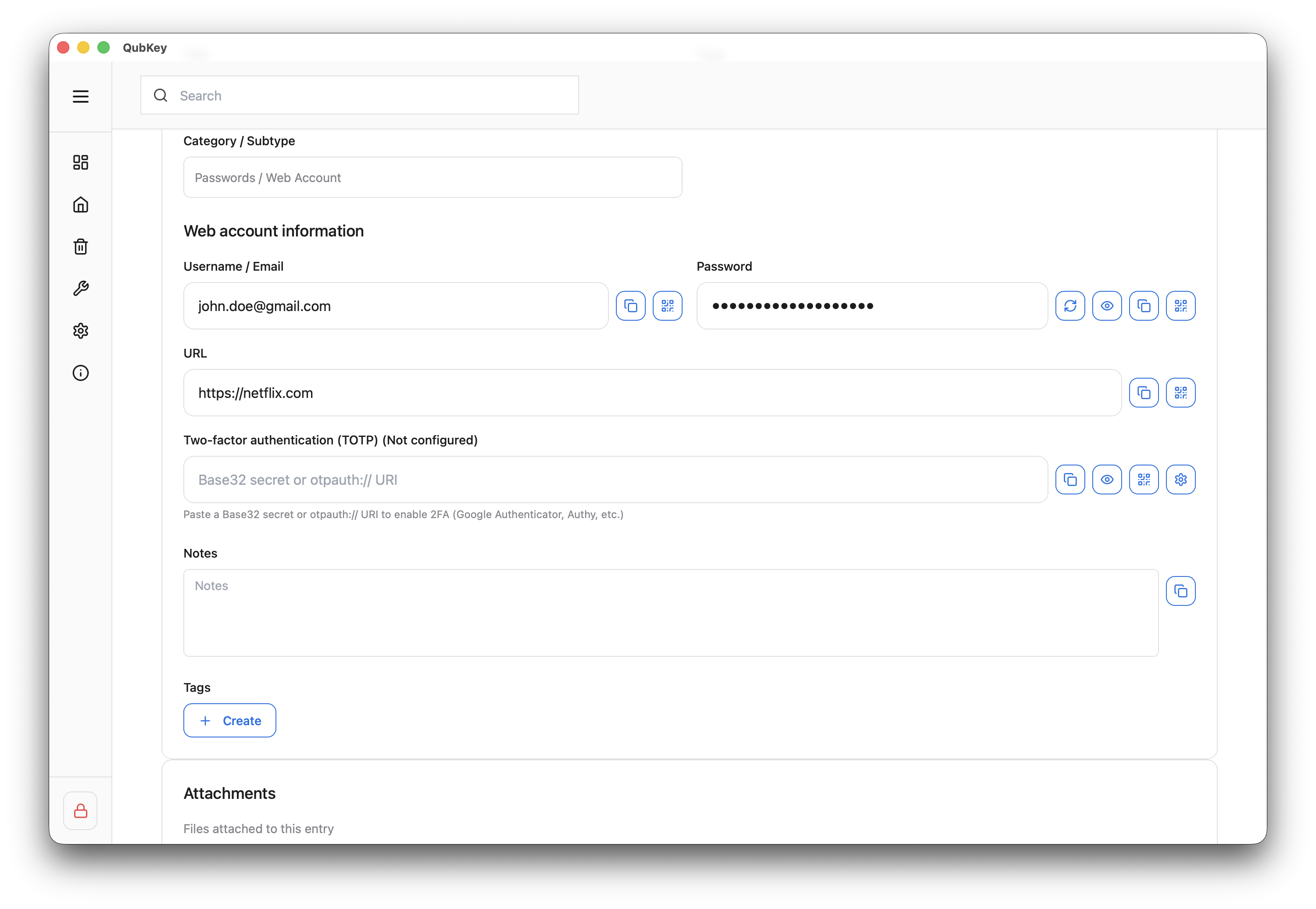Copy the Username / Email value
The height and width of the screenshot is (909, 1316).
tap(630, 306)
